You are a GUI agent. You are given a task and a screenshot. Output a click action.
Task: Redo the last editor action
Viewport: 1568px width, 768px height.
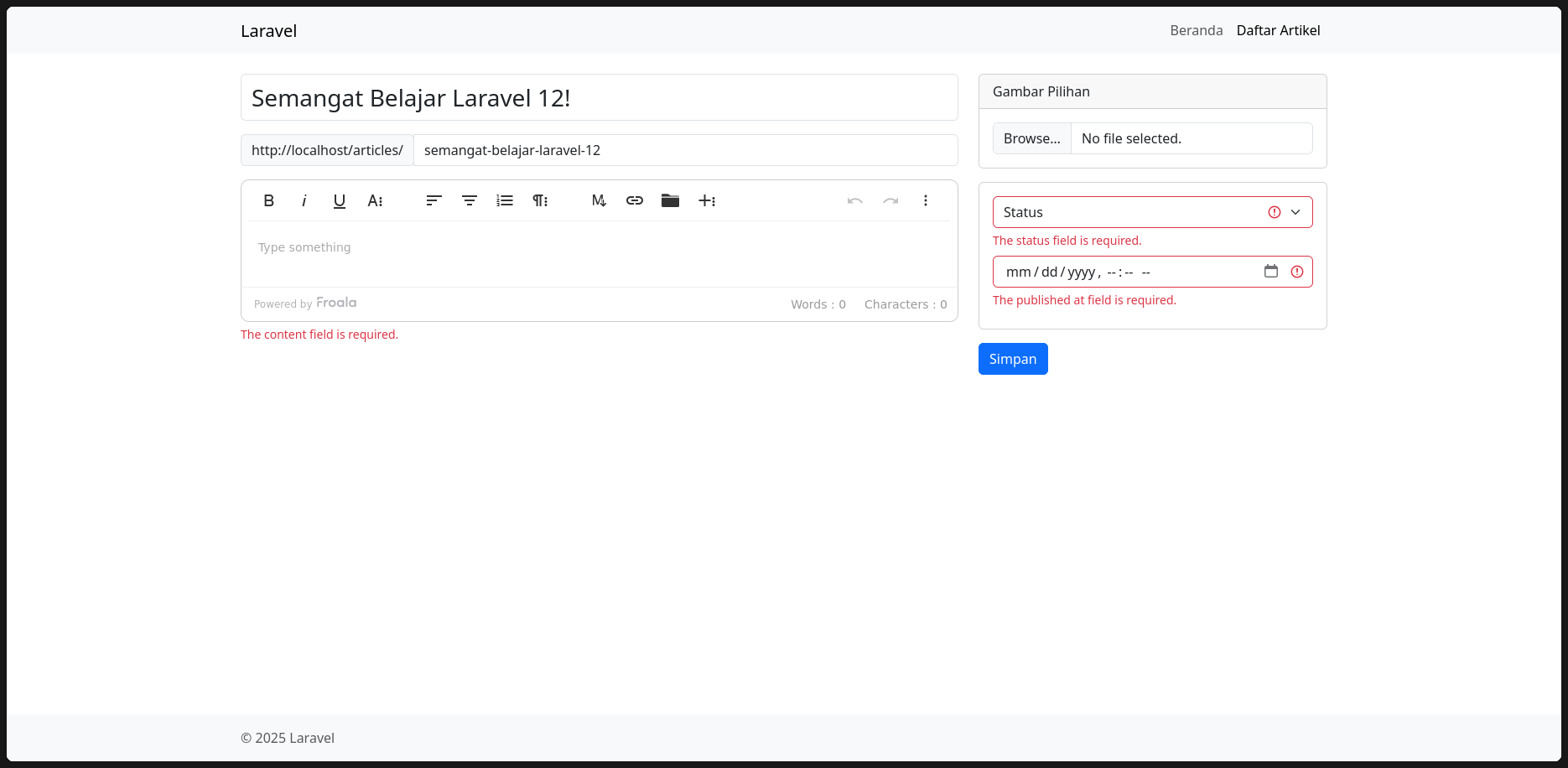tap(890, 200)
